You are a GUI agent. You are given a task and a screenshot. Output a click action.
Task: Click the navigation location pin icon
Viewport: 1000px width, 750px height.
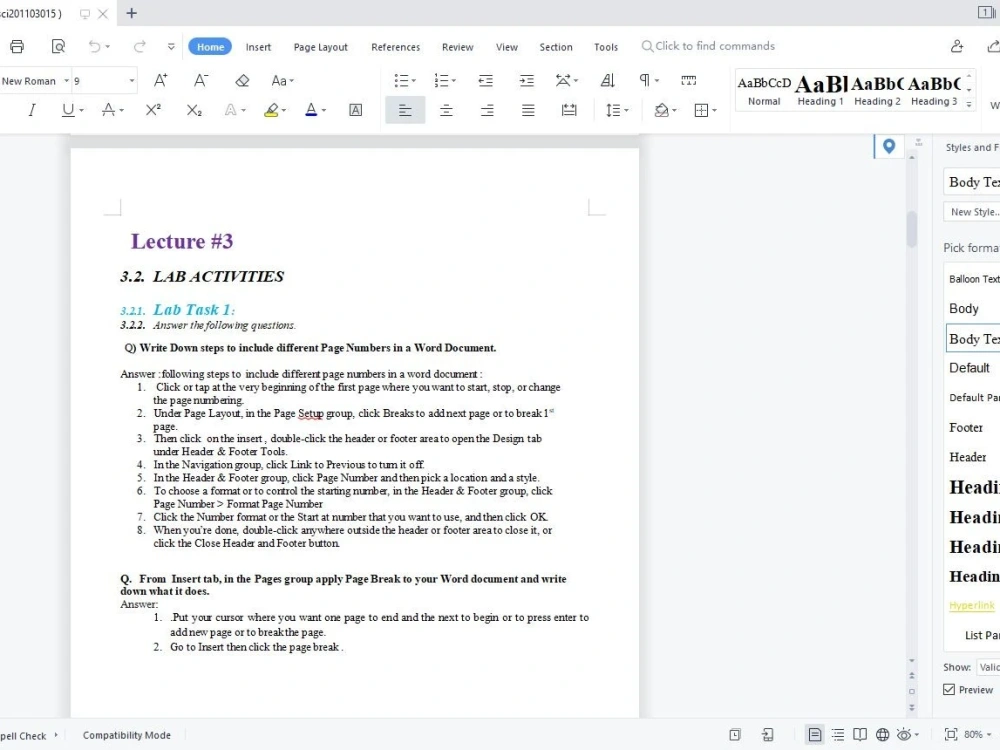click(x=888, y=147)
